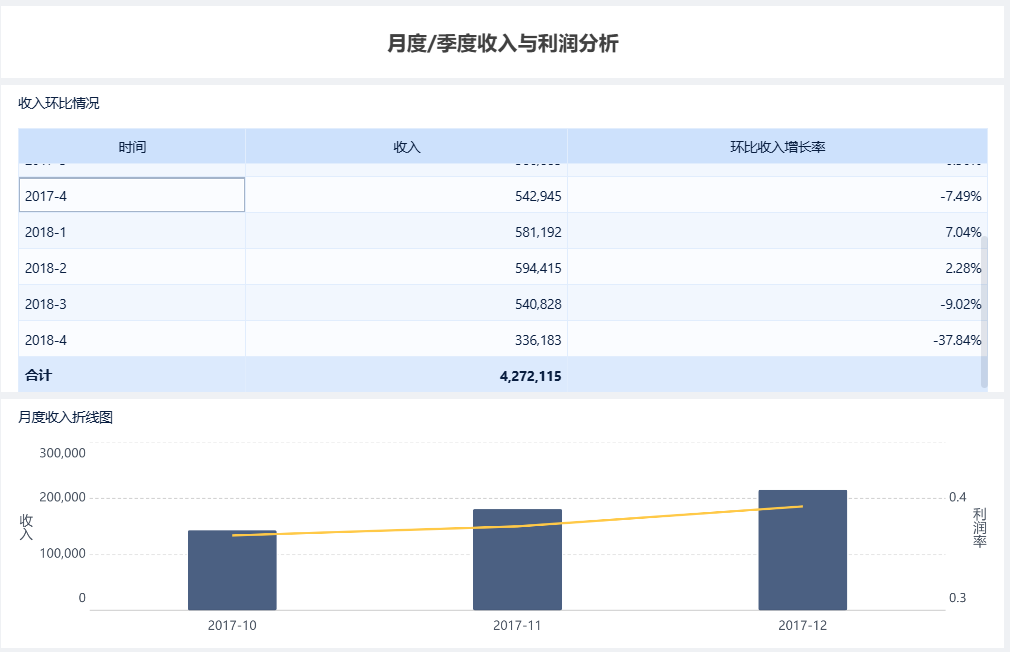Click the growth rate -7.49%
Viewport: 1010px width, 652px height.
960,196
